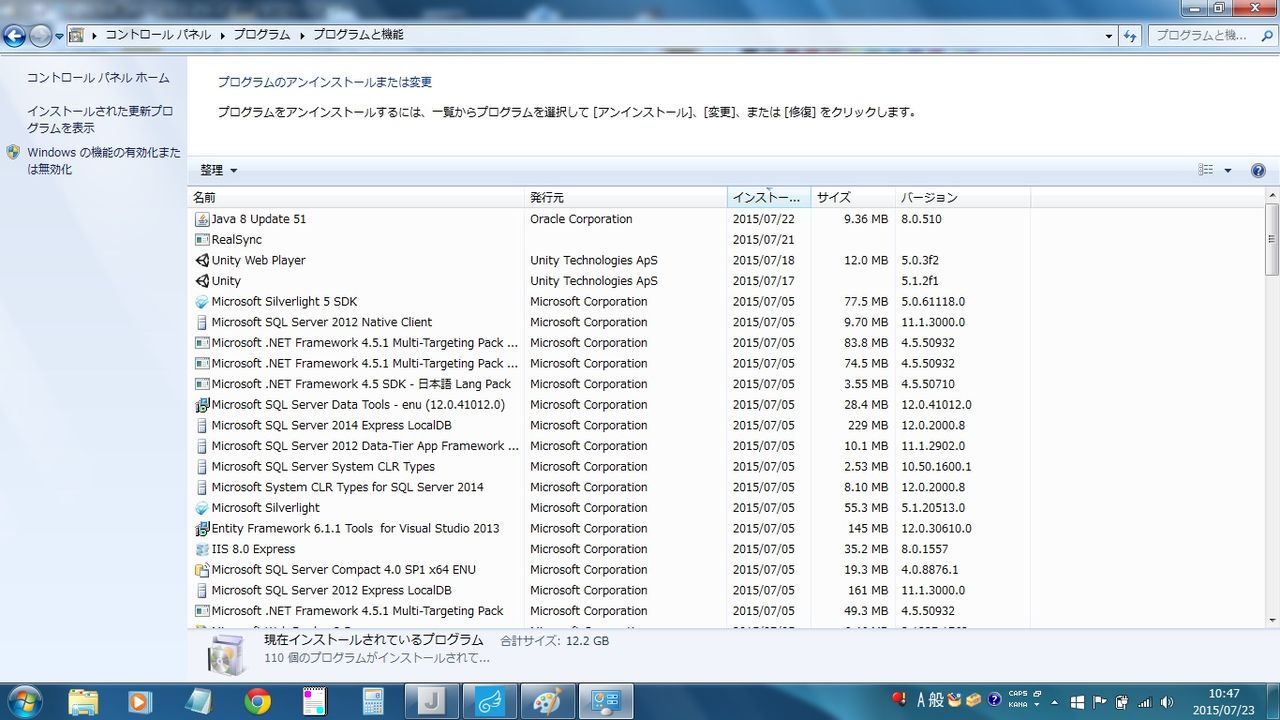Image resolution: width=1280 pixels, height=720 pixels.
Task: Click the 229 MB size cell
Action: click(x=868, y=425)
